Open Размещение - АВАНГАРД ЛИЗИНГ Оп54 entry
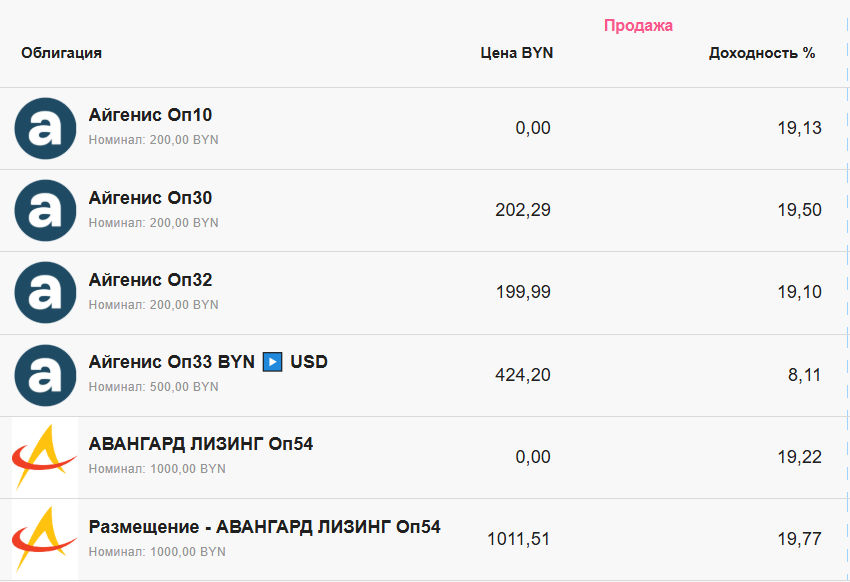This screenshot has height=582, width=850. (x=265, y=527)
